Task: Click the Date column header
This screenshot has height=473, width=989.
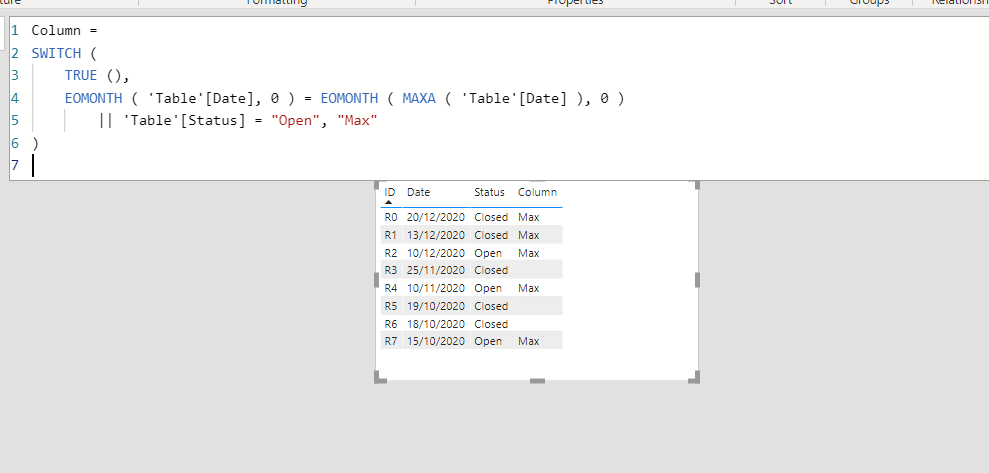Action: [x=418, y=192]
